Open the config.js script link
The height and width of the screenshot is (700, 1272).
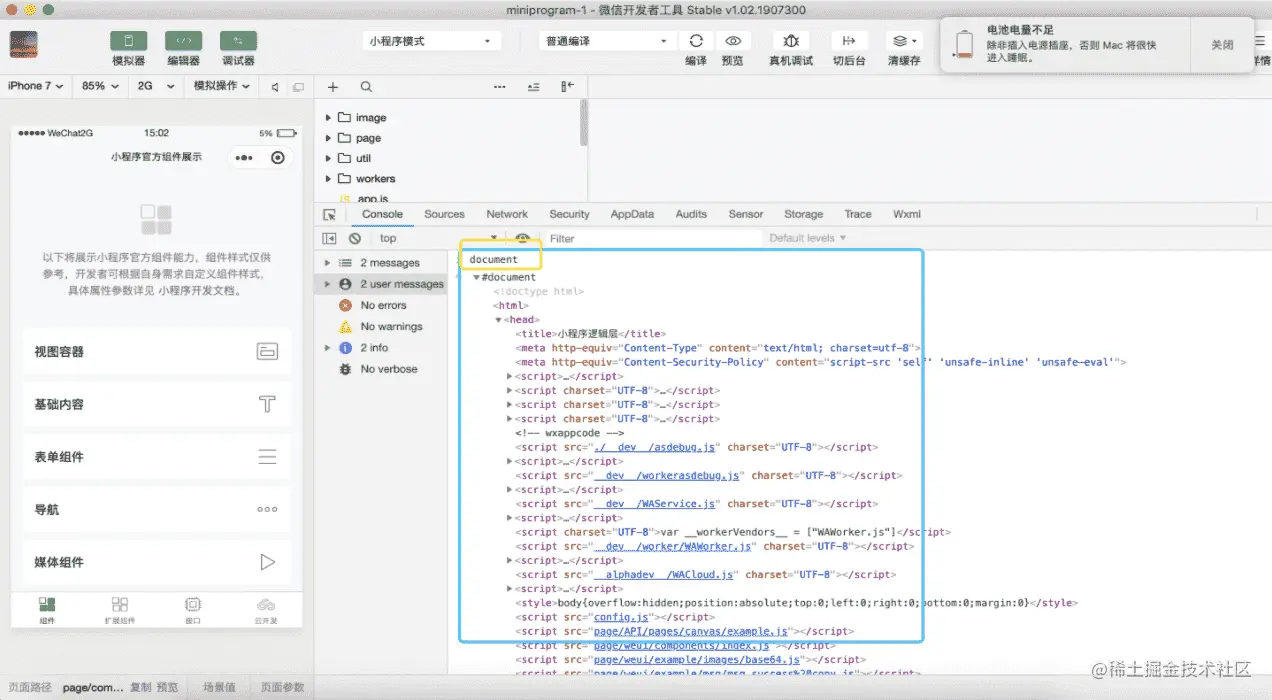click(622, 617)
